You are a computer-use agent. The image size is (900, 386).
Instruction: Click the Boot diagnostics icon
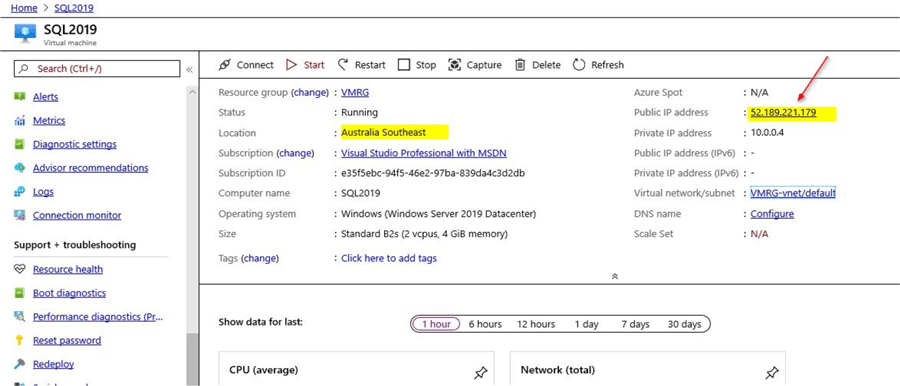(x=20, y=293)
